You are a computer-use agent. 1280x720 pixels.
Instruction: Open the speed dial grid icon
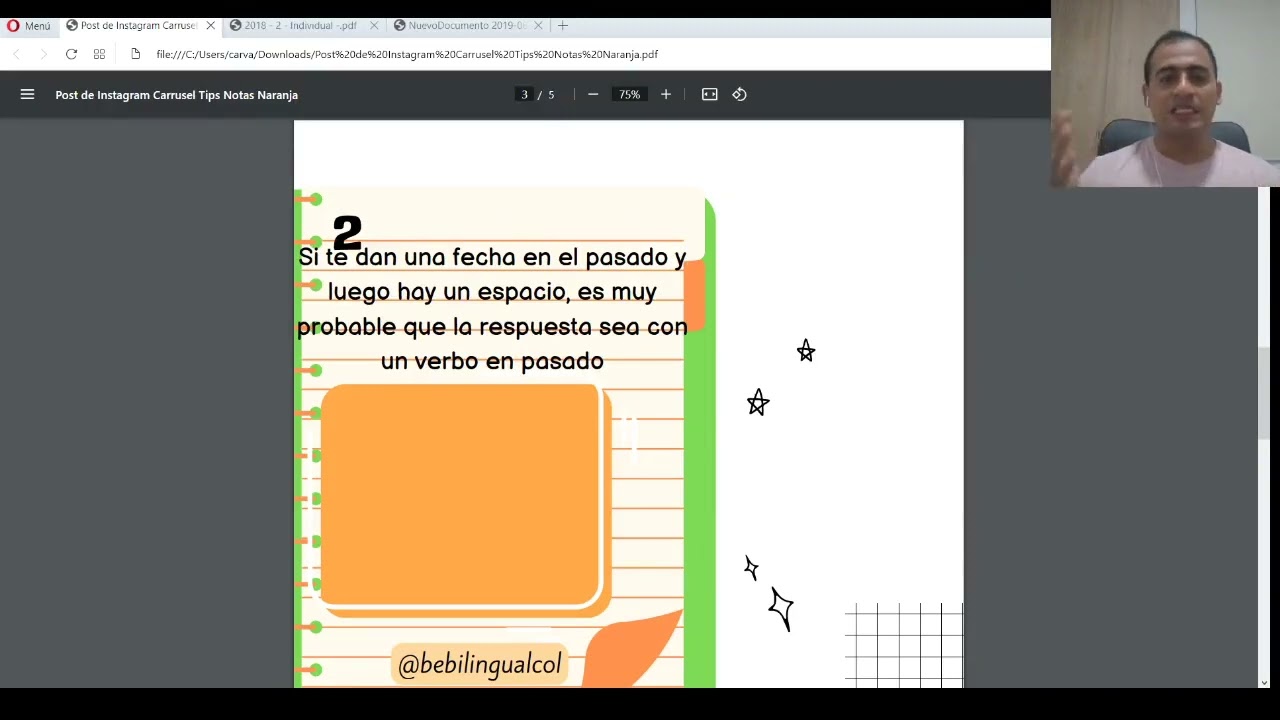99,54
